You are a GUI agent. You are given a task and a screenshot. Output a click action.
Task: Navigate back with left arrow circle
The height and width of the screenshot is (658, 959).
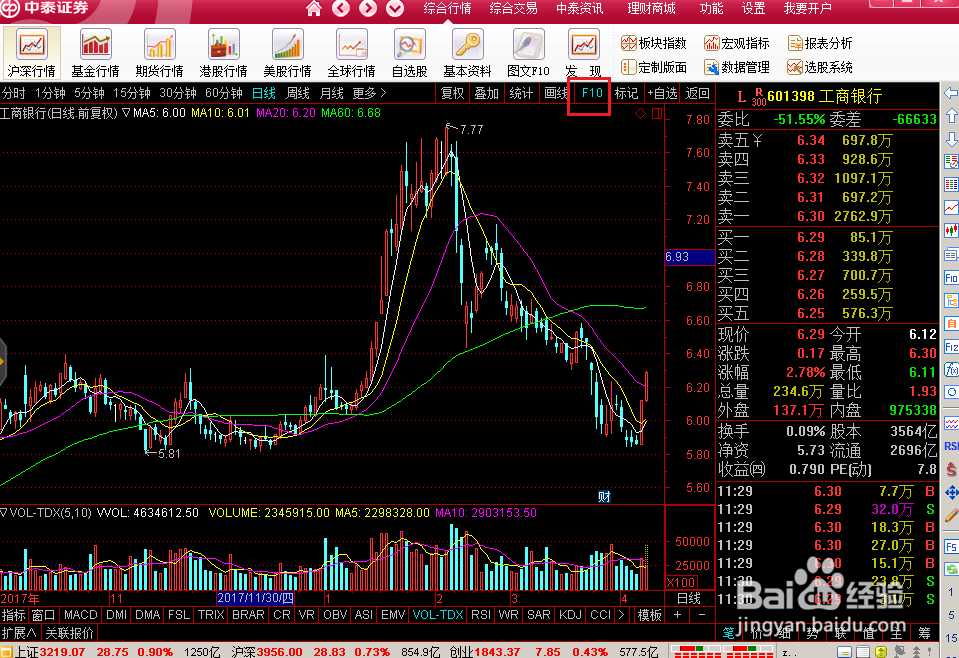click(x=341, y=9)
